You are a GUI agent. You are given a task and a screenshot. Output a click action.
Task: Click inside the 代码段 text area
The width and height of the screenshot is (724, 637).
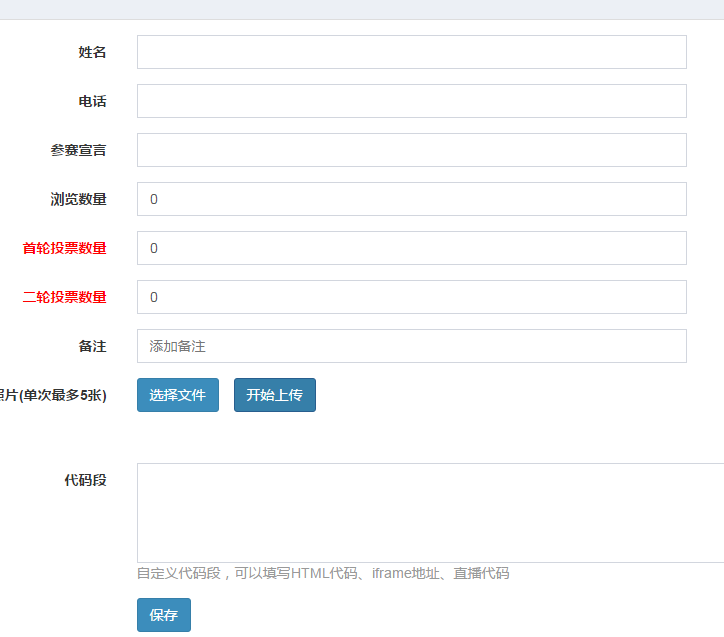pyautogui.click(x=430, y=512)
